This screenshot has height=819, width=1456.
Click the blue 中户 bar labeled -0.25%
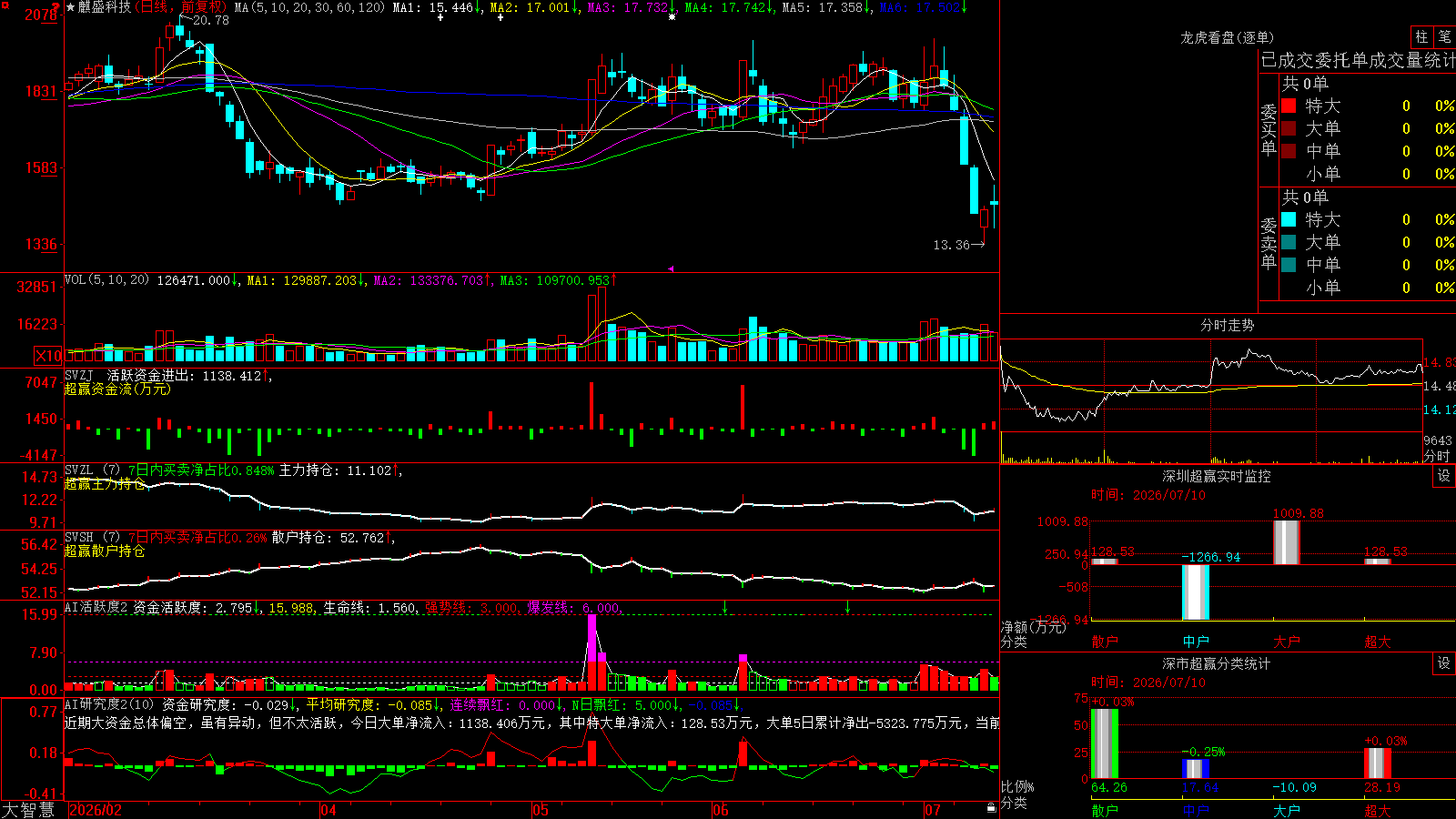pyautogui.click(x=1196, y=769)
